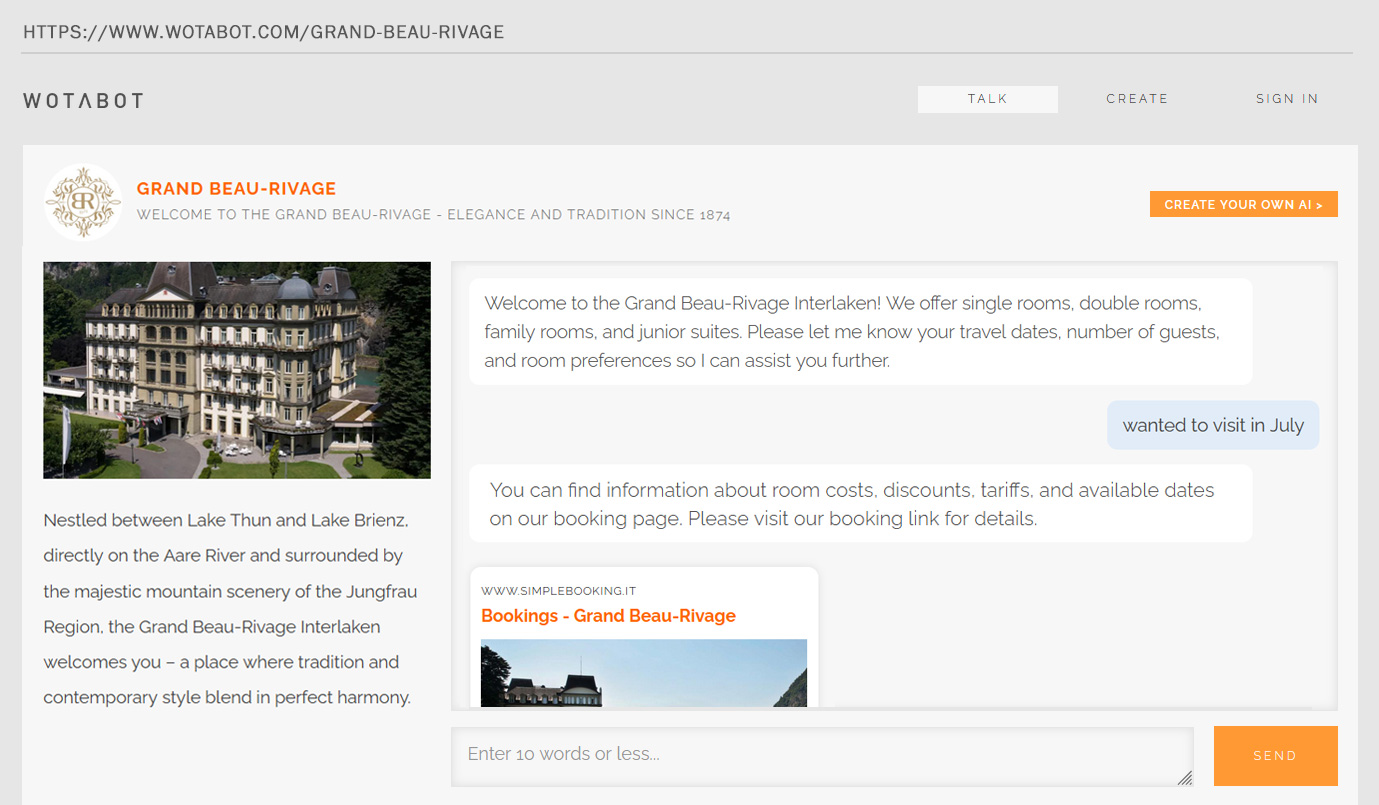The width and height of the screenshot is (1379, 805).
Task: Click the booking card preview image
Action: click(644, 673)
